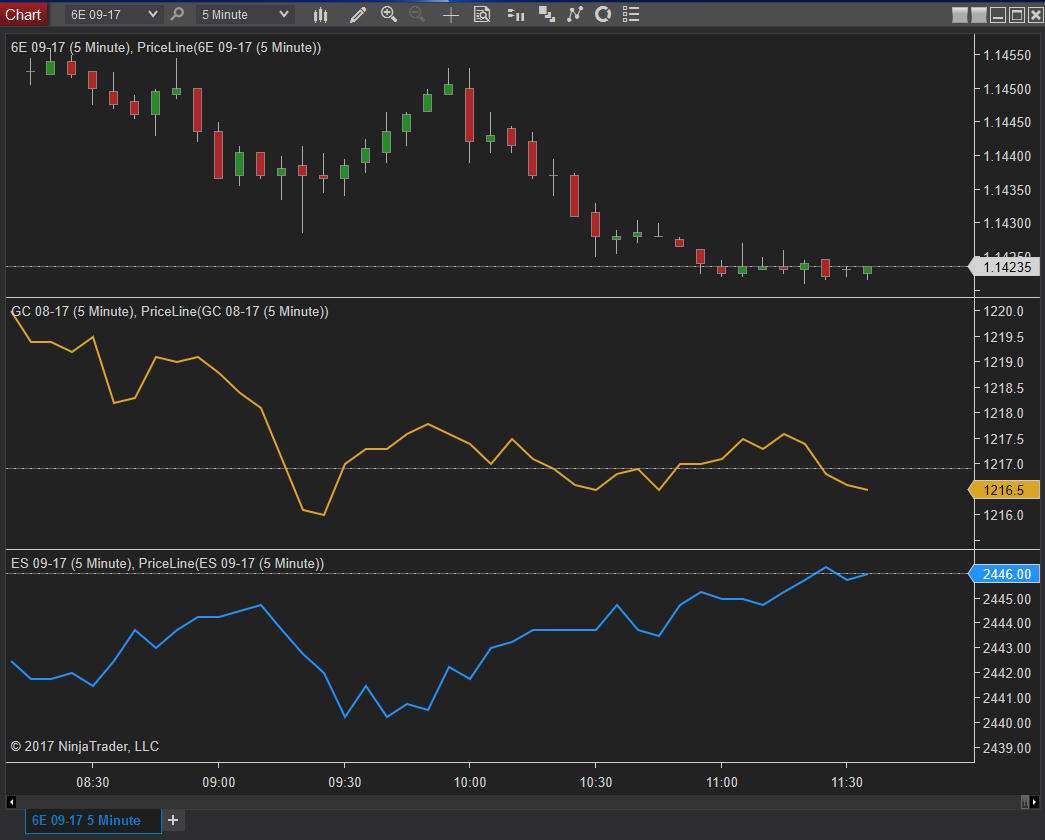The image size is (1045, 840).
Task: Expand the 5 Minute interval dropdown
Action: pos(283,14)
